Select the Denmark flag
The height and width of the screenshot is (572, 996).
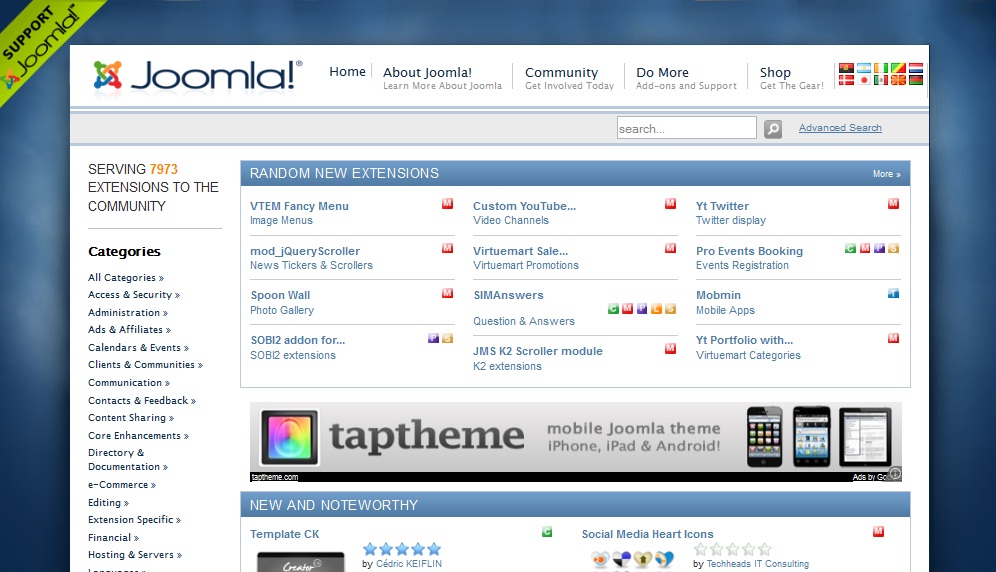(x=845, y=80)
